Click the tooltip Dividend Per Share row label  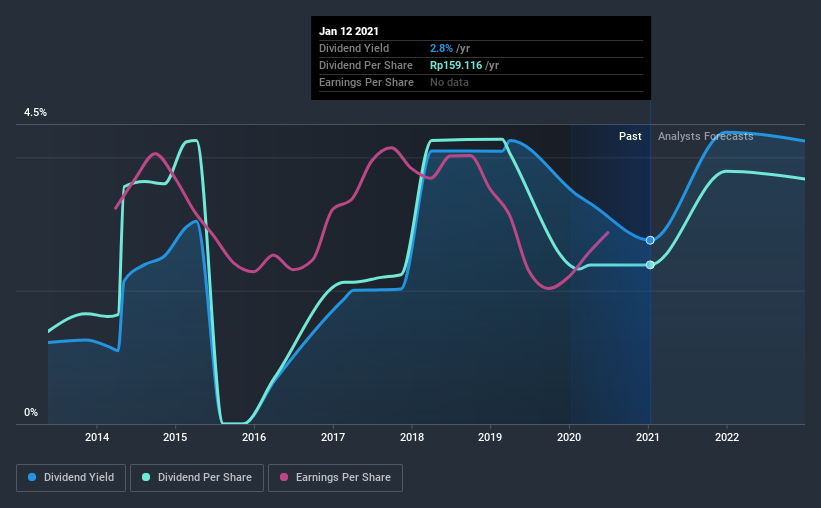[366, 65]
